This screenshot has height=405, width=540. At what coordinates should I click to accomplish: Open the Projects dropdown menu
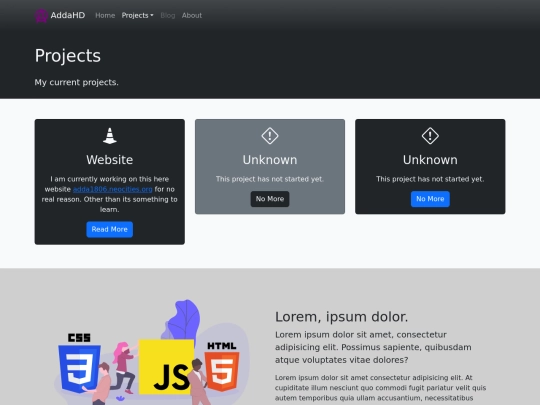pos(137,15)
